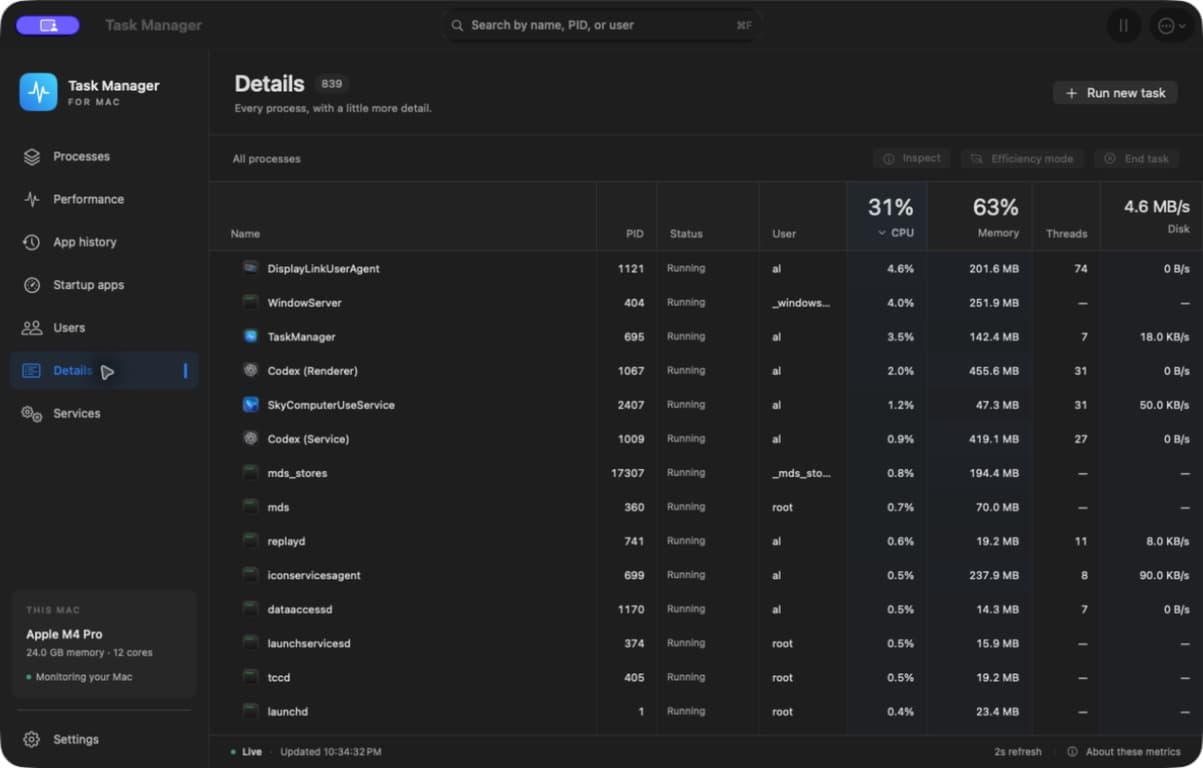Click the DisplayLinkUserAgent process icon
The height and width of the screenshot is (768, 1203).
tap(251, 268)
